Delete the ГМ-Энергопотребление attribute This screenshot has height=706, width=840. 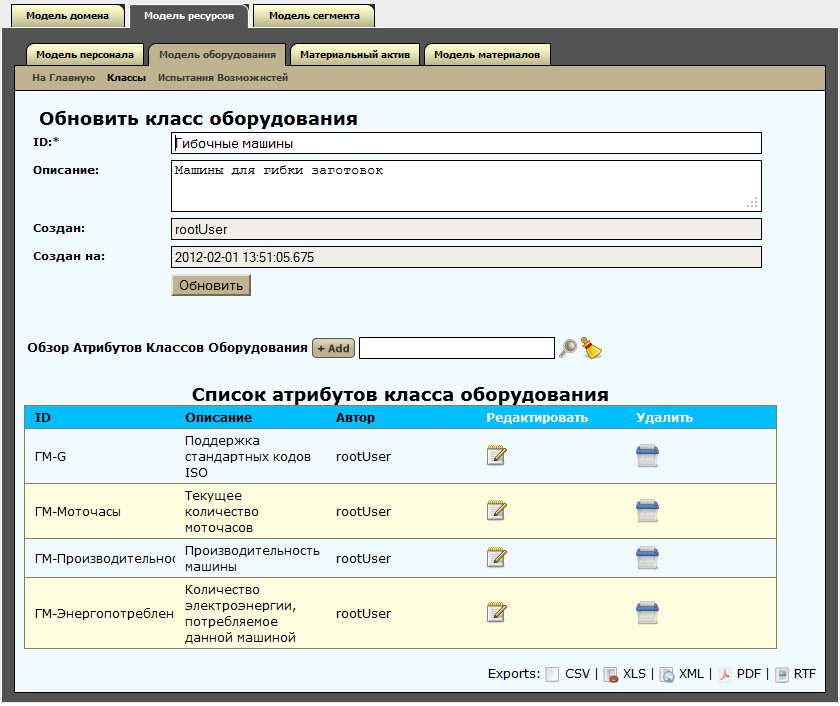pyautogui.click(x=647, y=613)
